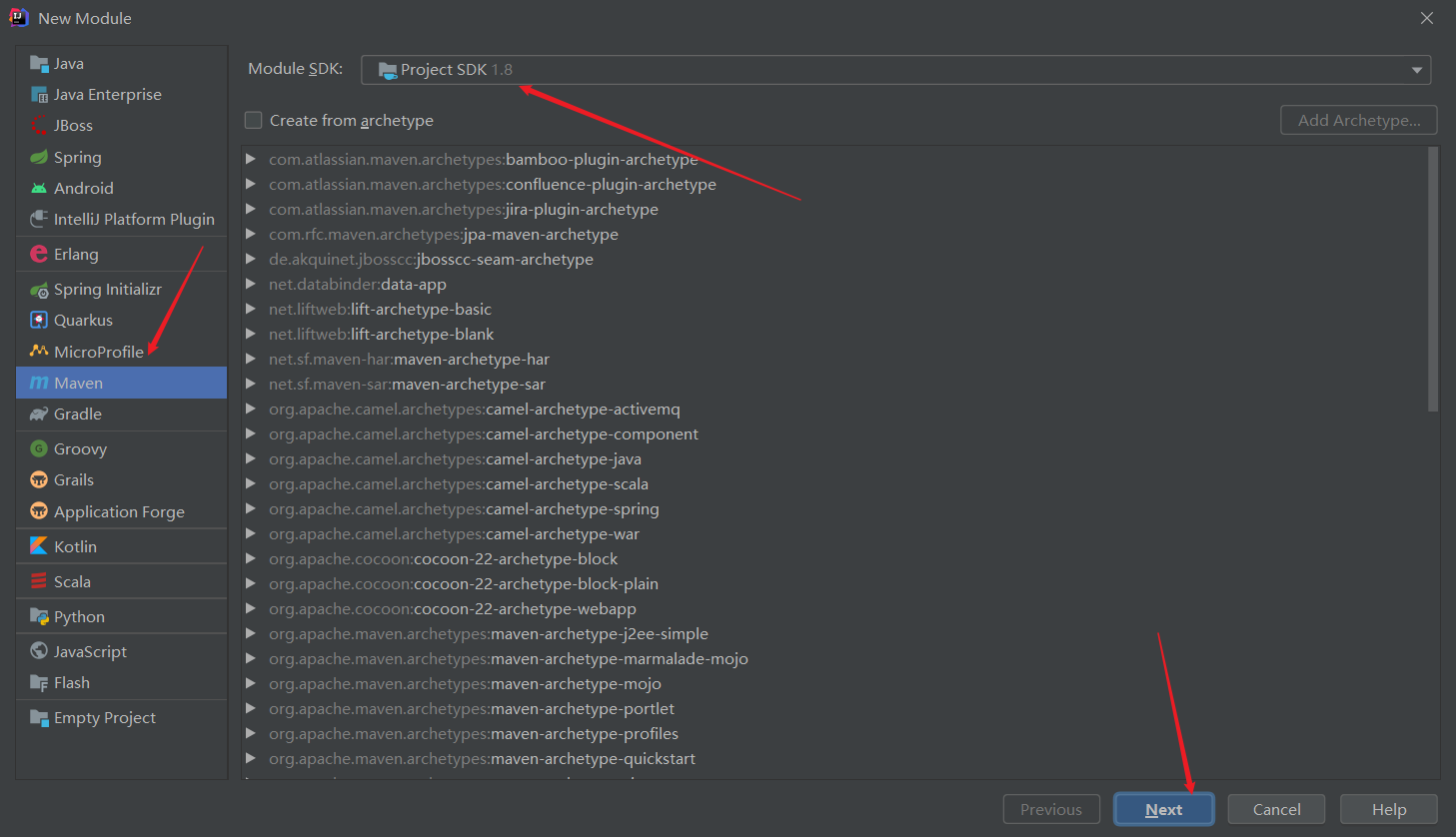Select maven-archetype-mojo row
1456x837 pixels.
[x=835, y=683]
